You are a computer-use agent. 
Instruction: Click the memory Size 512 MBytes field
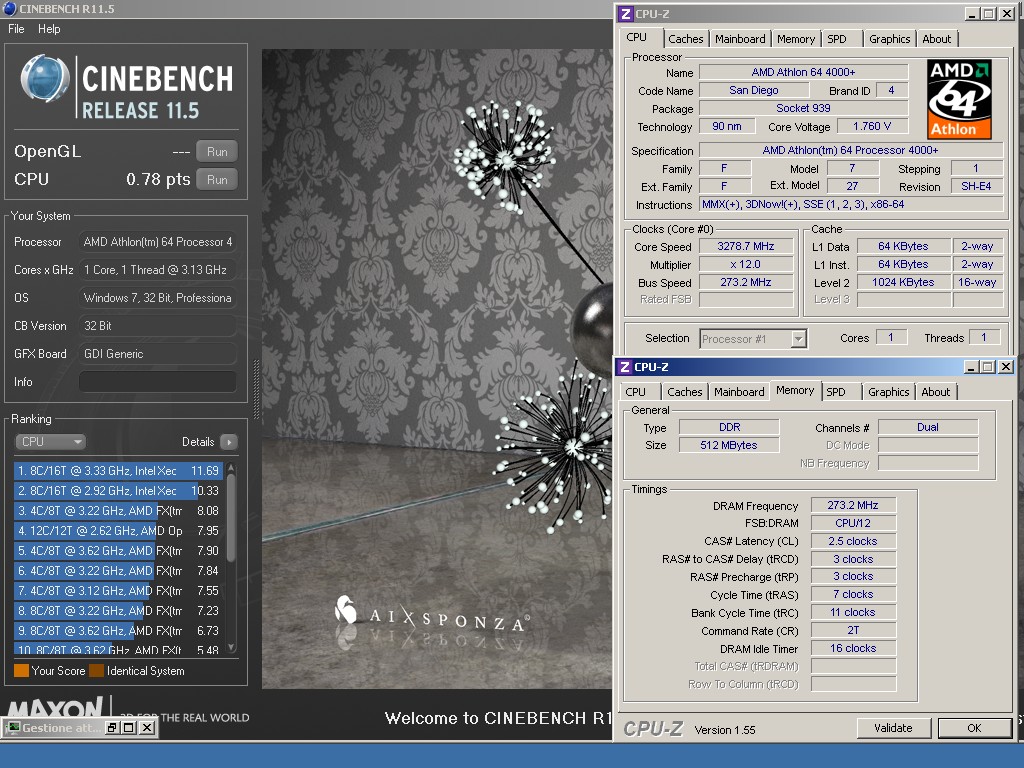point(729,445)
